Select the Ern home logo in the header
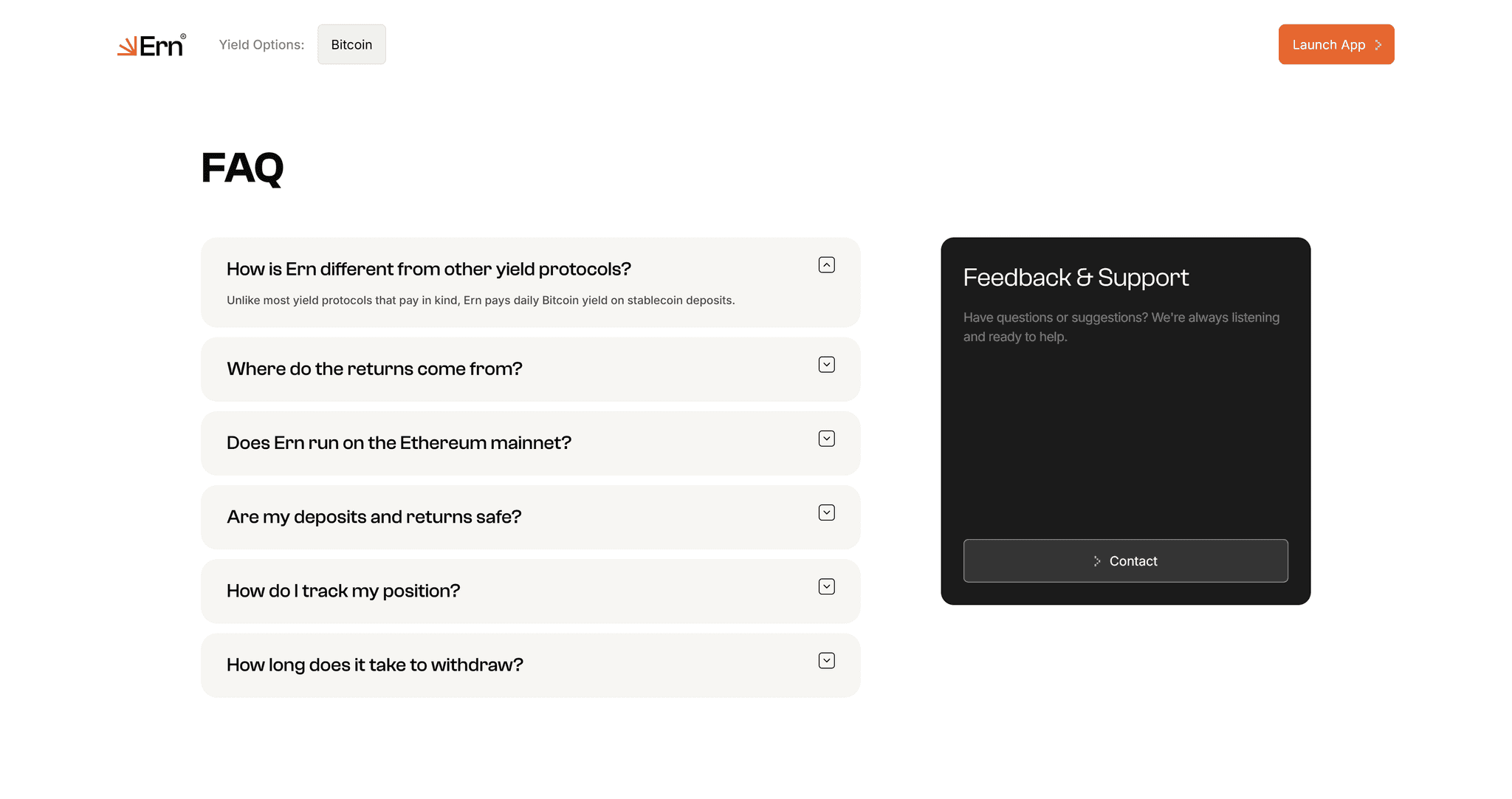 pyautogui.click(x=151, y=45)
